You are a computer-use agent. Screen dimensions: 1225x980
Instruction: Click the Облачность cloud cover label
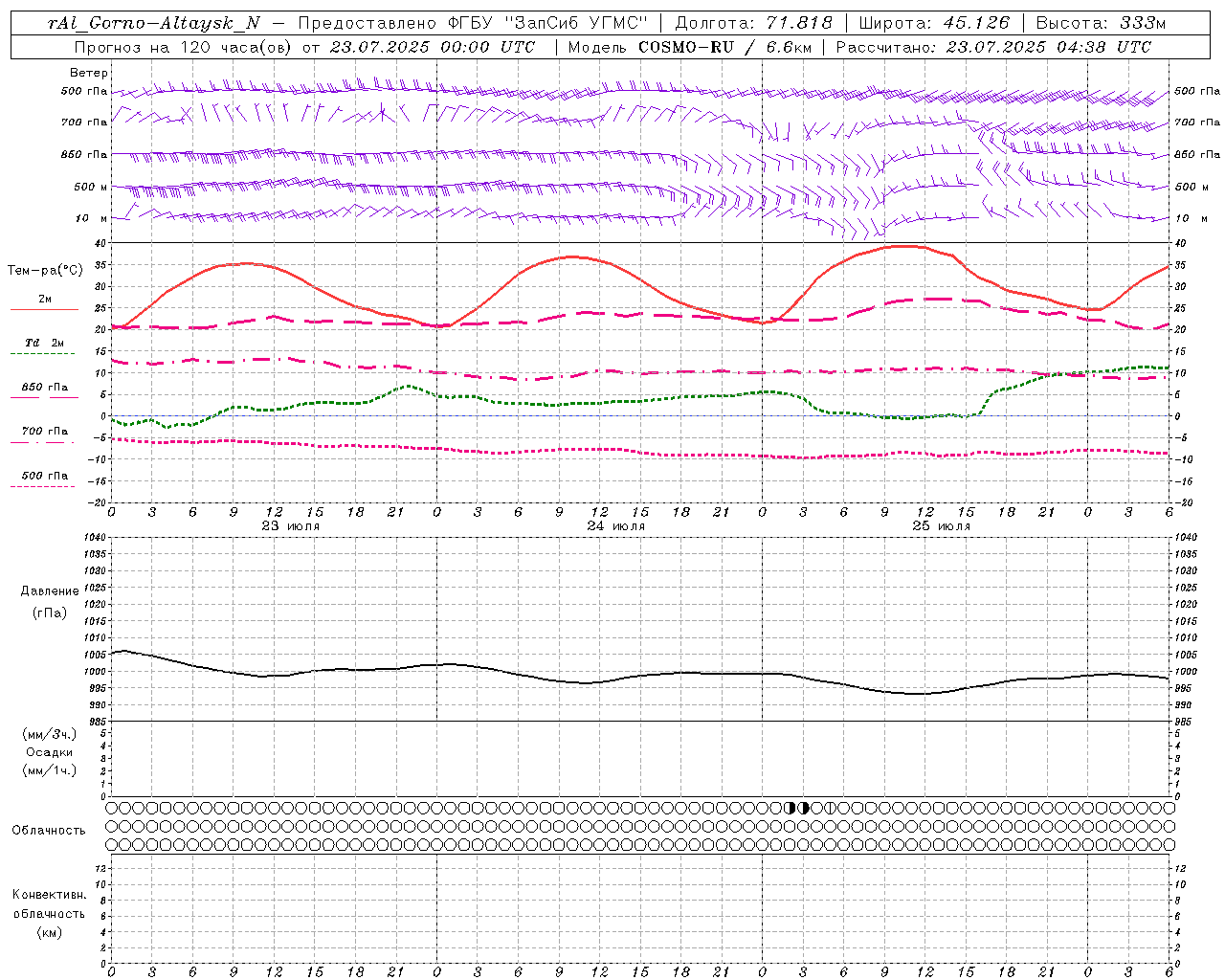[49, 831]
